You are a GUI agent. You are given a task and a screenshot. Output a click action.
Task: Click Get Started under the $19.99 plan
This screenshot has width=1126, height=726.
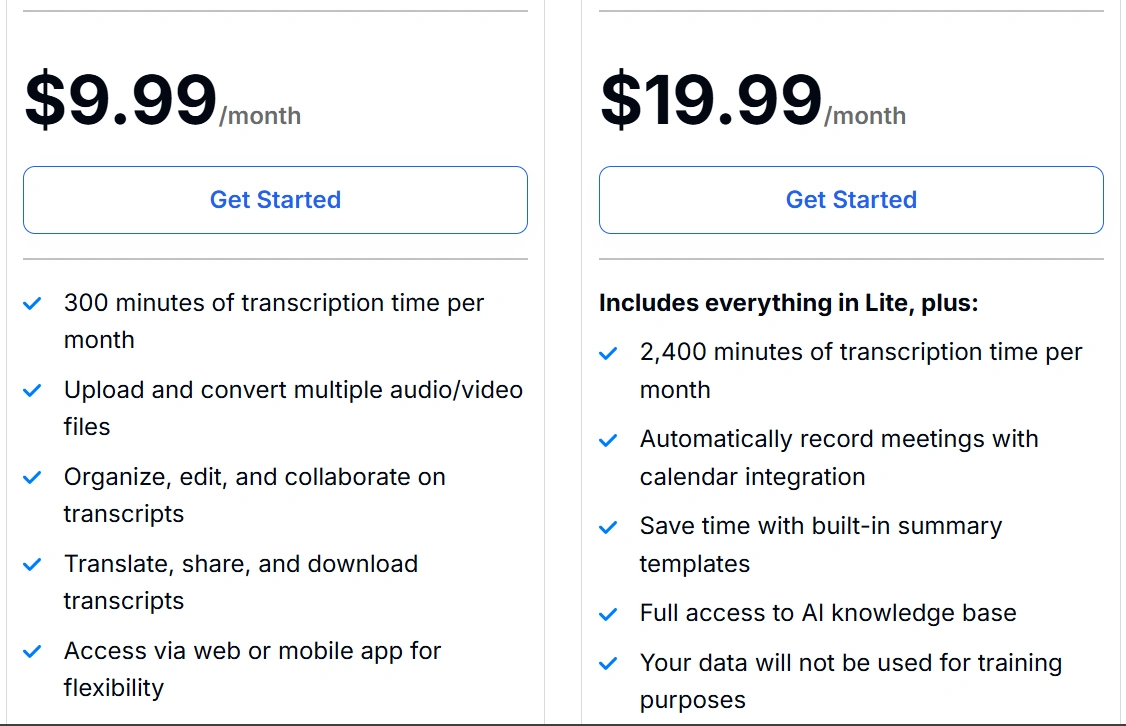(x=851, y=200)
